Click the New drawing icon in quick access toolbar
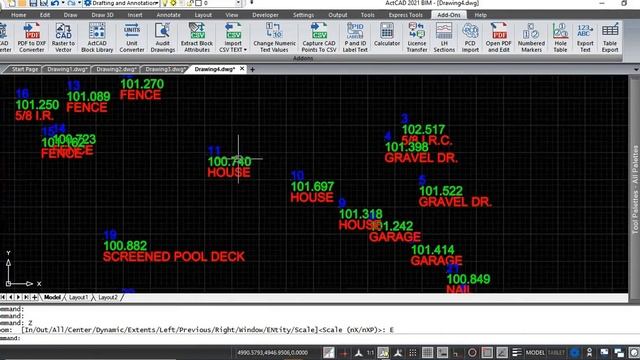Screen dimensions: 640x360 pos(12,3)
